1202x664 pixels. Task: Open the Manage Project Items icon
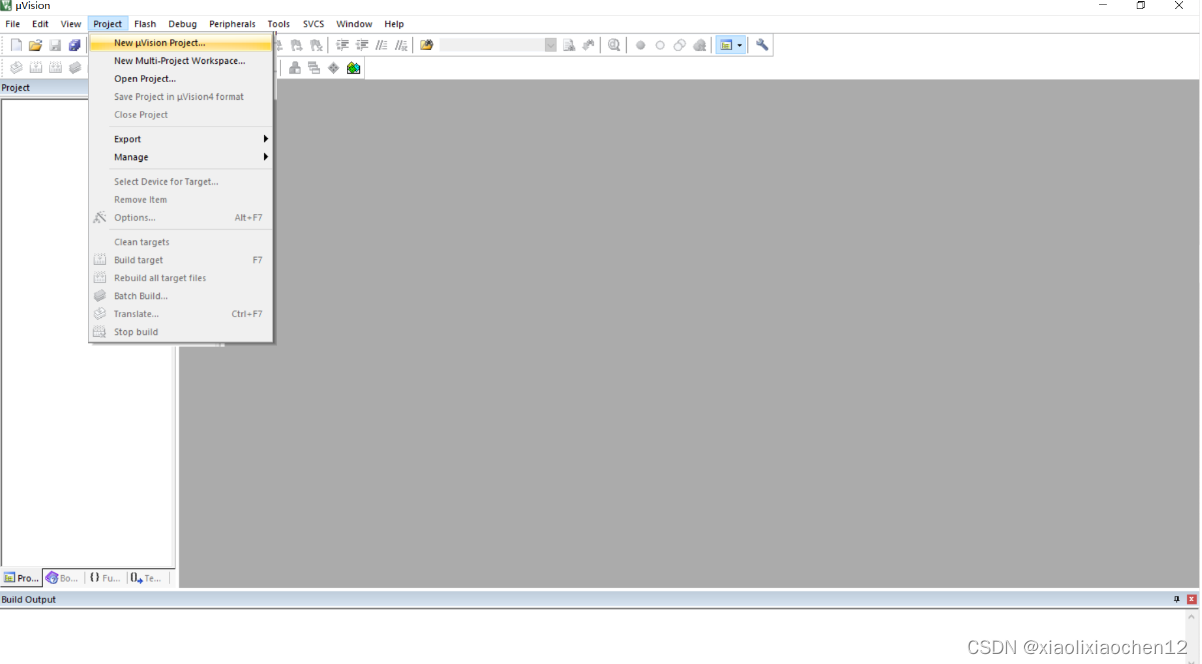295,68
